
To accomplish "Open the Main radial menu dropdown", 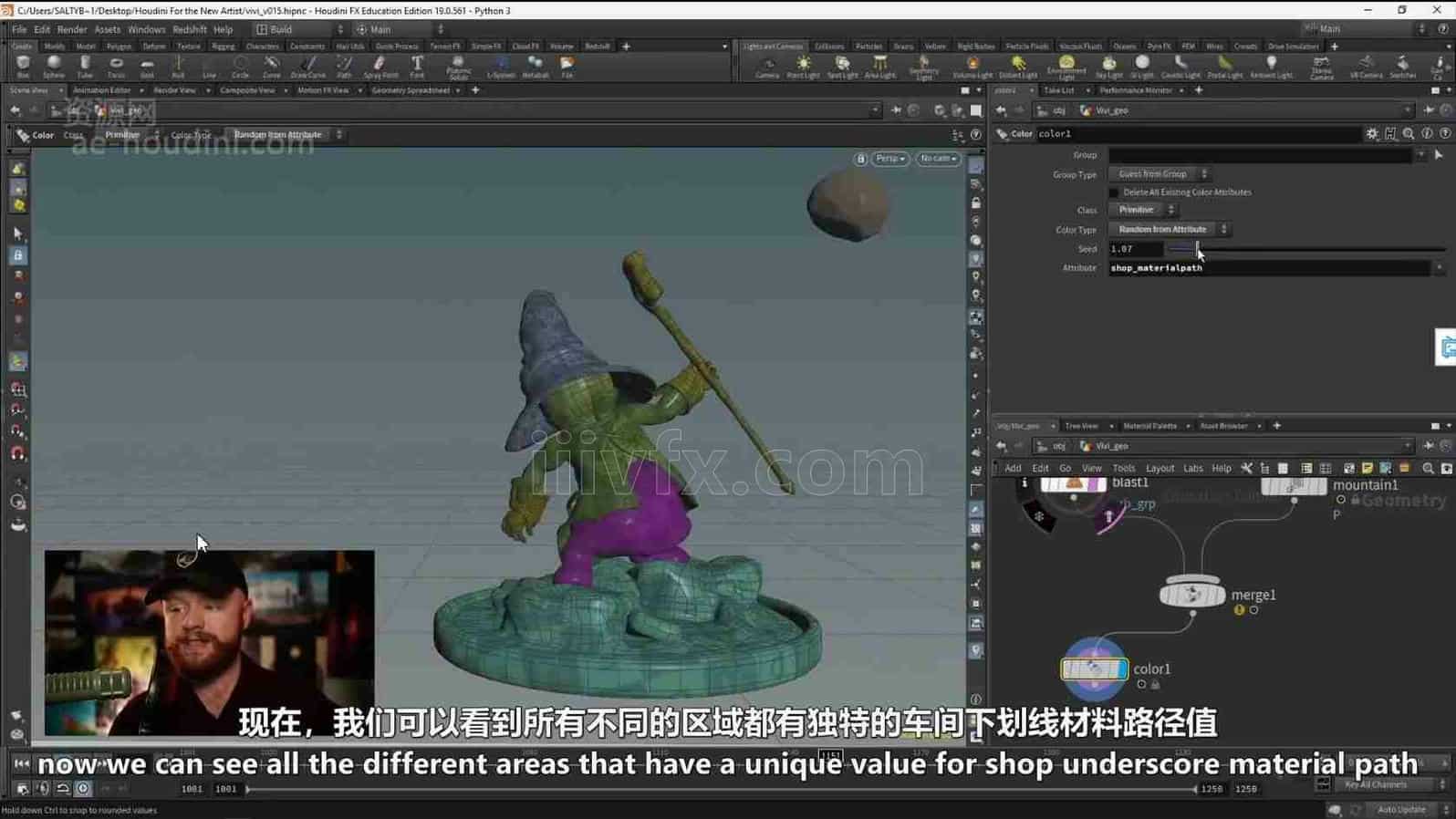I will tap(400, 29).
